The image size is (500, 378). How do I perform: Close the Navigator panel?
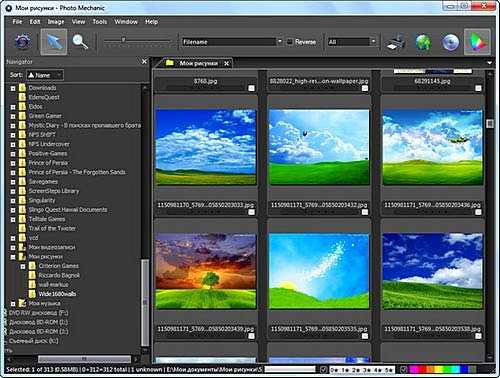(x=144, y=62)
